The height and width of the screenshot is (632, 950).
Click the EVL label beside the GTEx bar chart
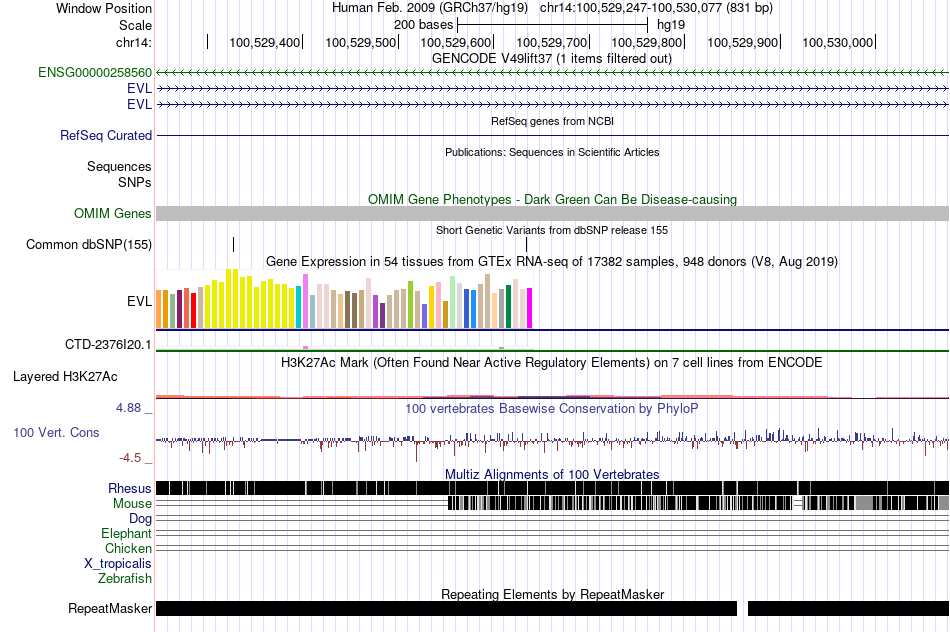[x=139, y=301]
